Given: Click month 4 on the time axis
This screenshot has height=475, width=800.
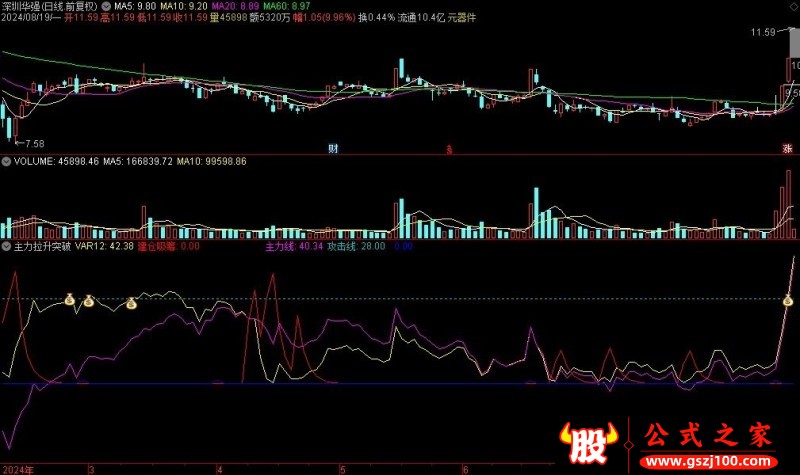Looking at the screenshot, I should 219,469.
